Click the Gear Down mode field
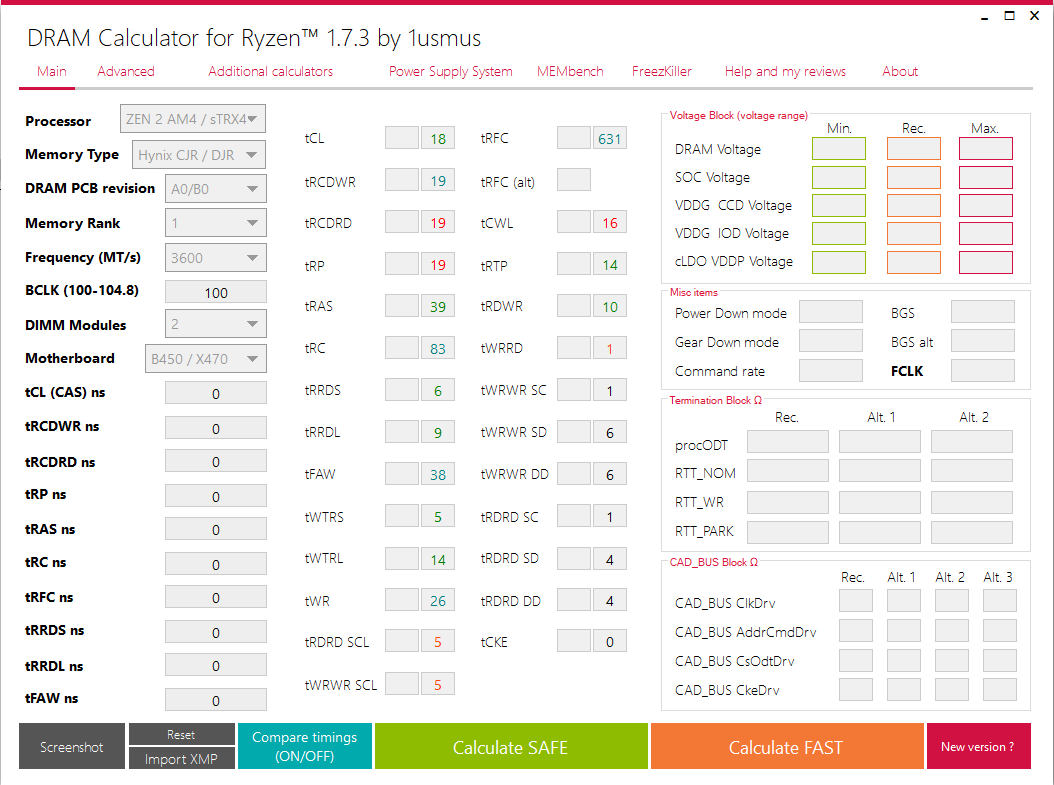Viewport: 1054px width, 785px height. [x=831, y=341]
